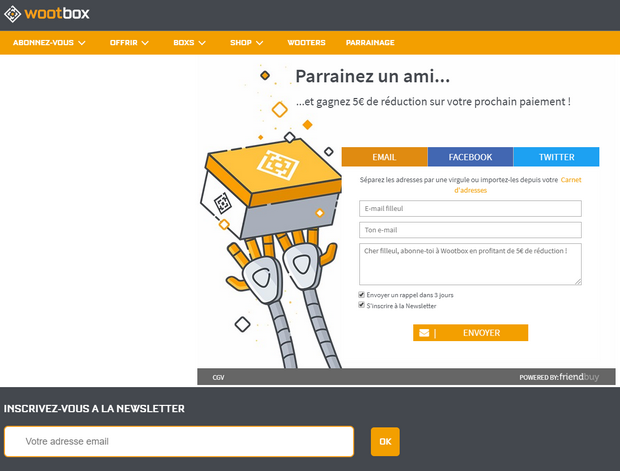Switch to the Twitter tab
The image size is (620, 471).
click(x=556, y=157)
